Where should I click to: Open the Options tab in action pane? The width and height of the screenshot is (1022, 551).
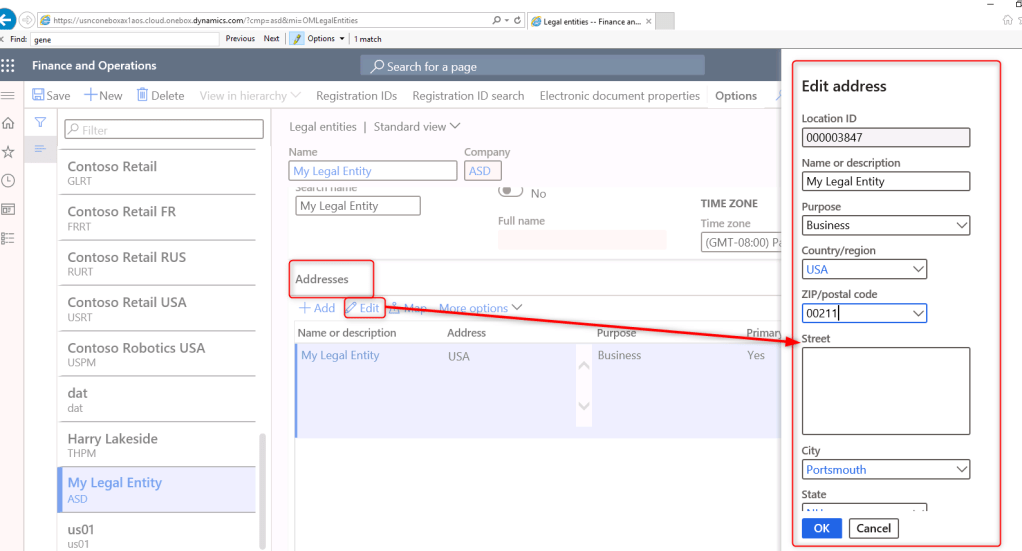tap(735, 96)
